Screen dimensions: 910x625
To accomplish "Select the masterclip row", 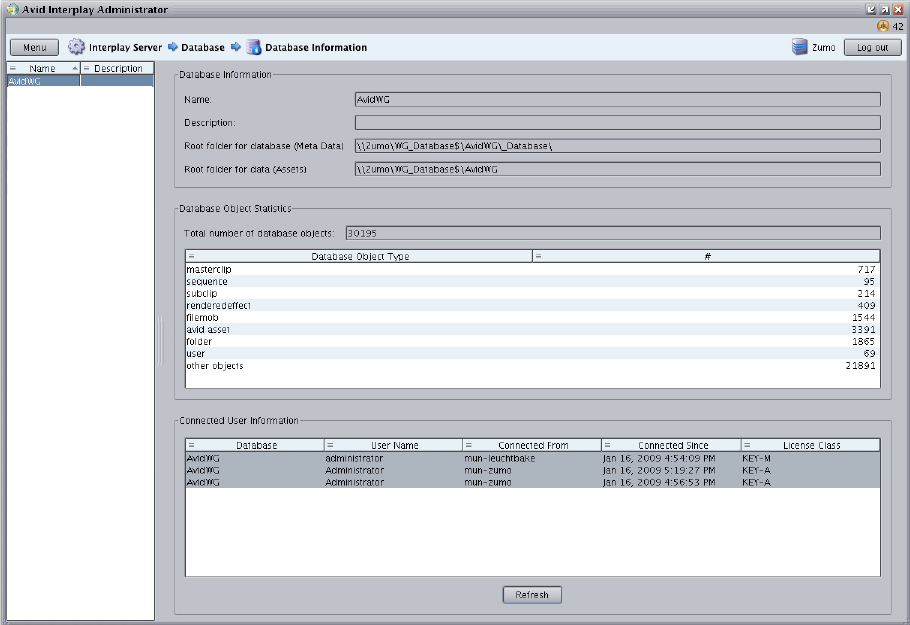I will 533,269.
